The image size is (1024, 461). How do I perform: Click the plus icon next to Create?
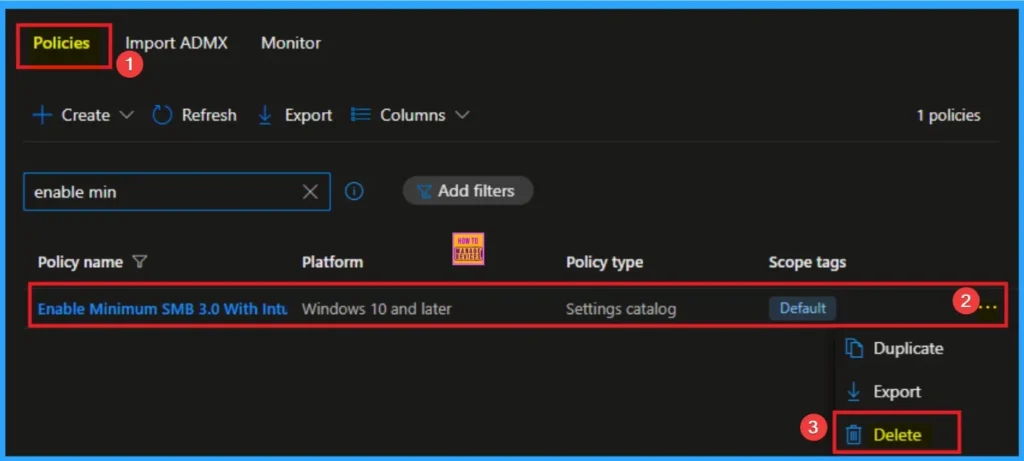coord(42,115)
